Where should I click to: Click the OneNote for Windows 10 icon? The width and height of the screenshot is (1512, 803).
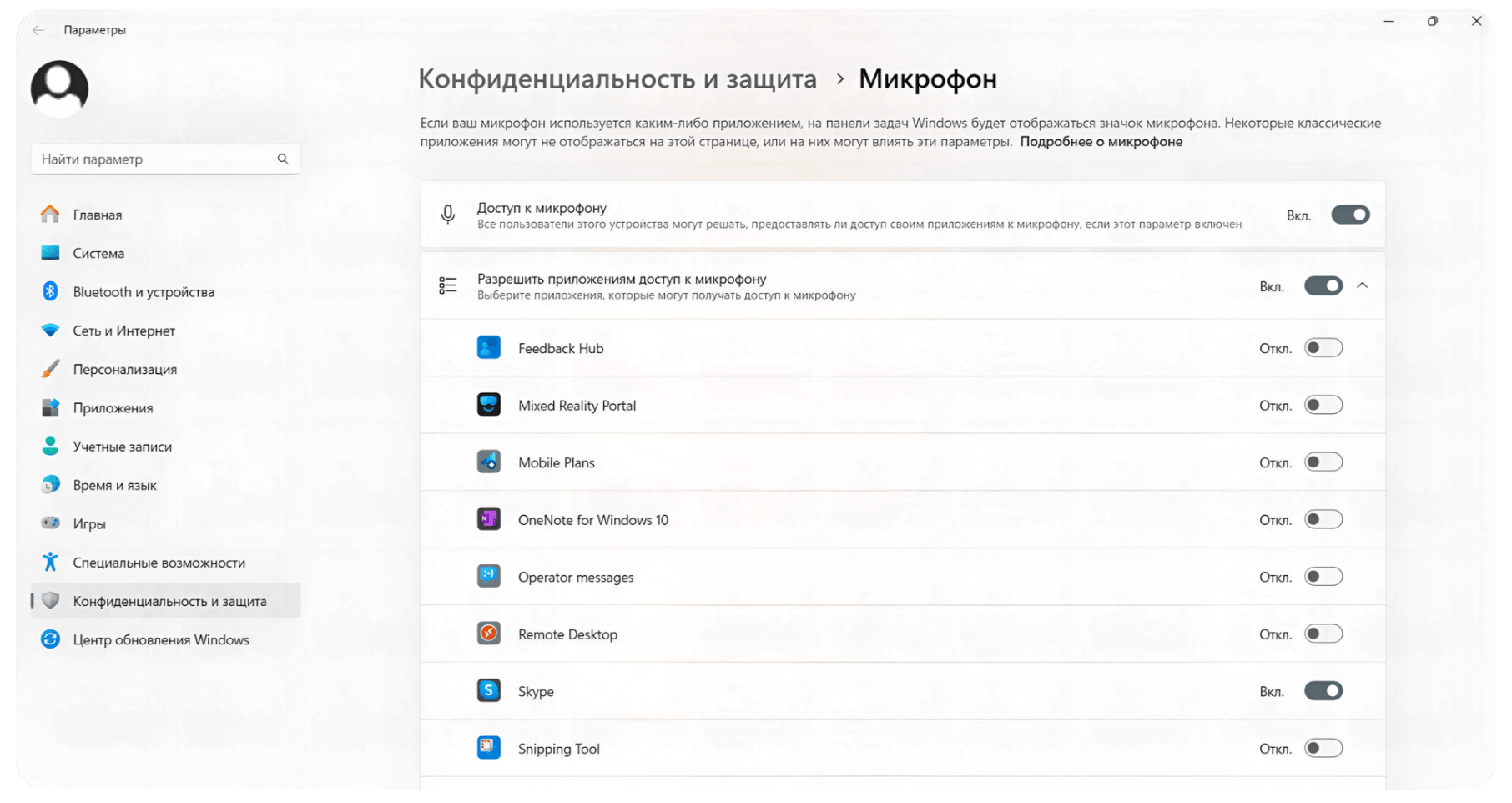click(x=489, y=519)
